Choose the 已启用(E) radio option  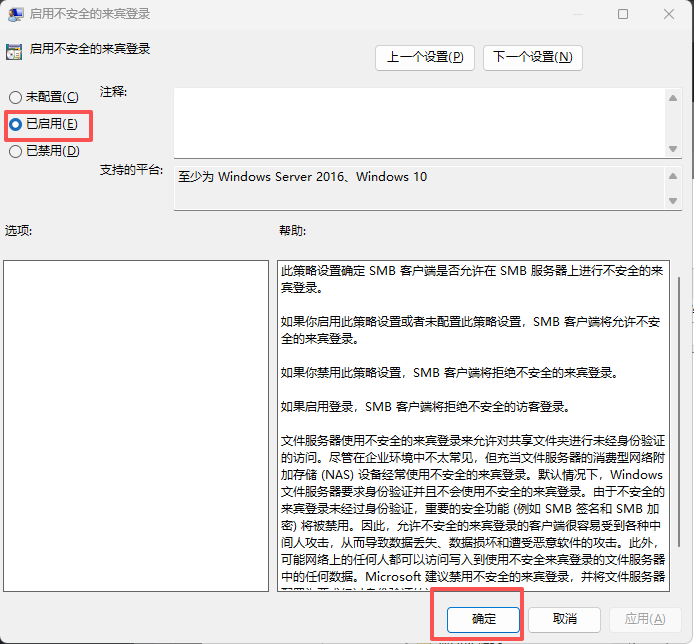tap(15, 124)
